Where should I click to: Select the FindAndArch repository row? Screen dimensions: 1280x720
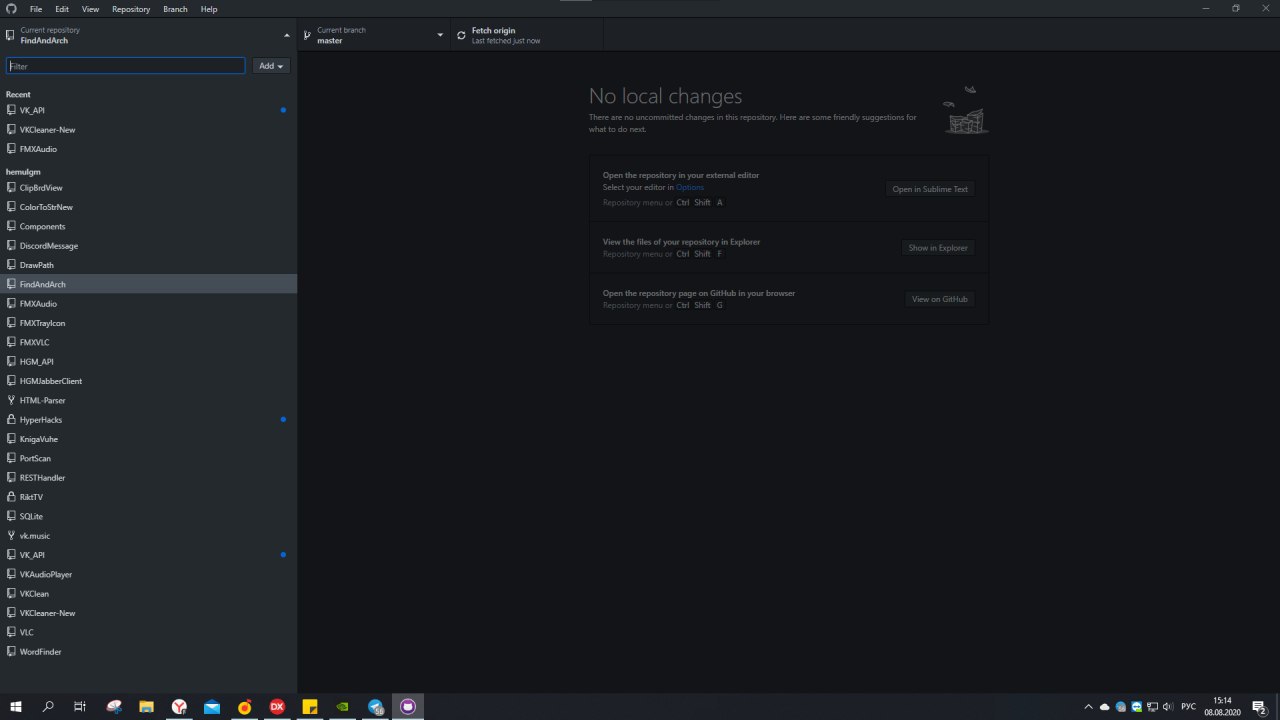tap(148, 284)
